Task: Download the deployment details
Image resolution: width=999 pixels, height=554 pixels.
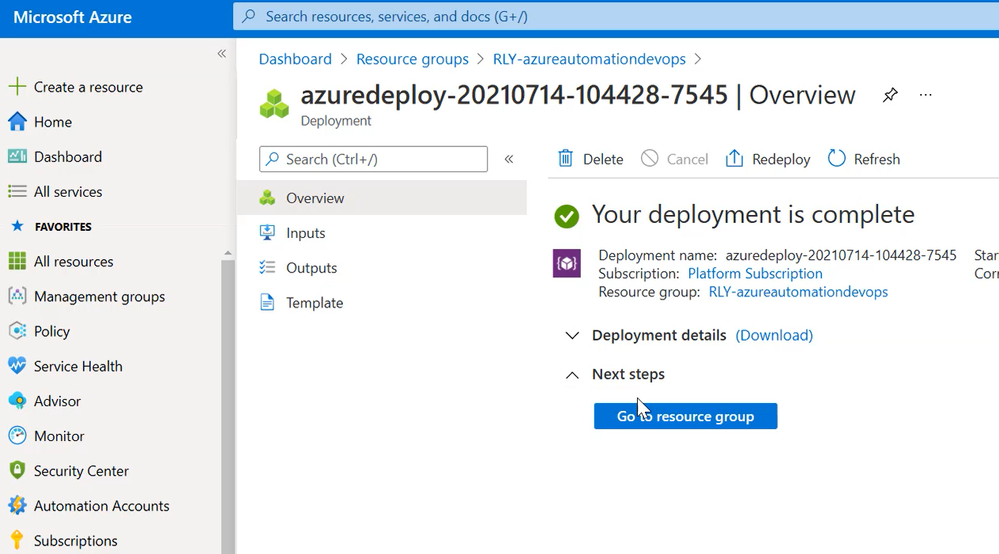Action: [774, 335]
